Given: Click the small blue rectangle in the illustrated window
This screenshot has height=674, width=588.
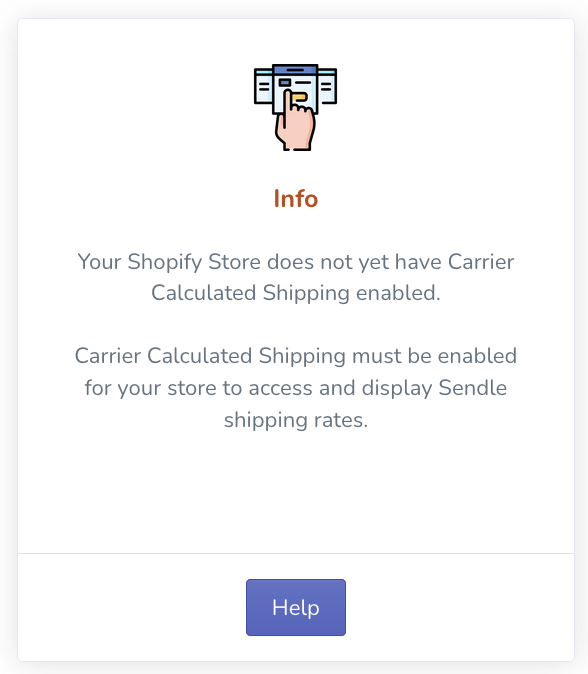Looking at the screenshot, I should click(x=285, y=83).
